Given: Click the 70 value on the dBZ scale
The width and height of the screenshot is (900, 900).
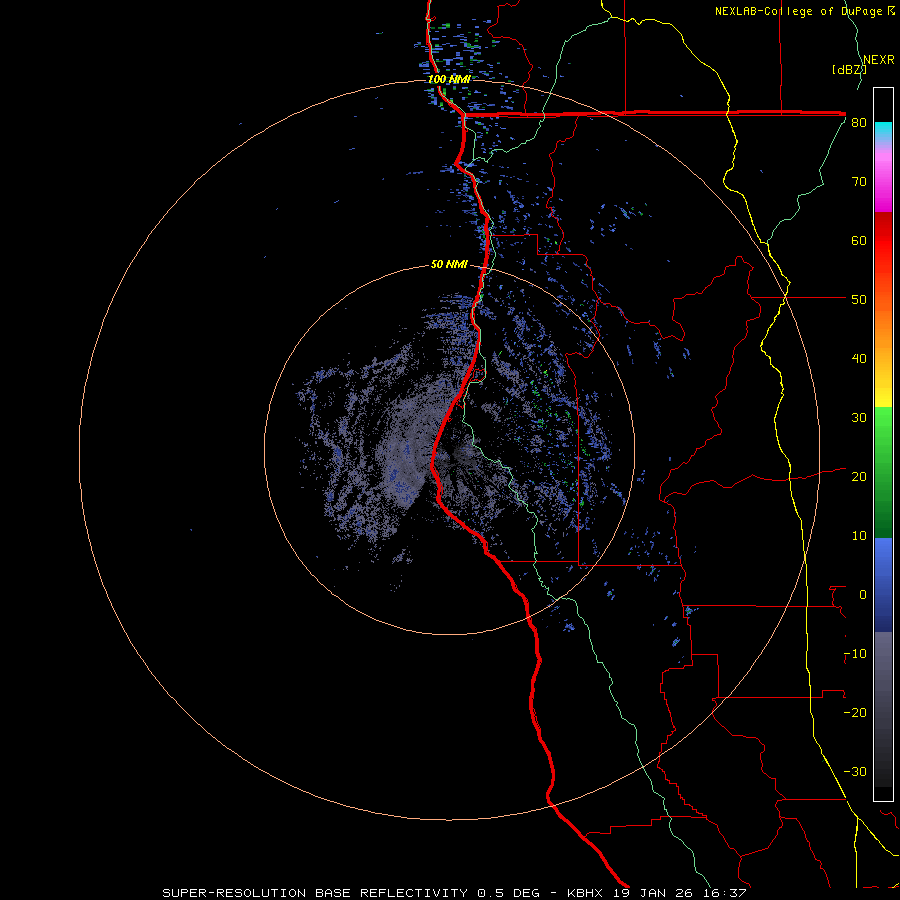Looking at the screenshot, I should pyautogui.click(x=859, y=182).
